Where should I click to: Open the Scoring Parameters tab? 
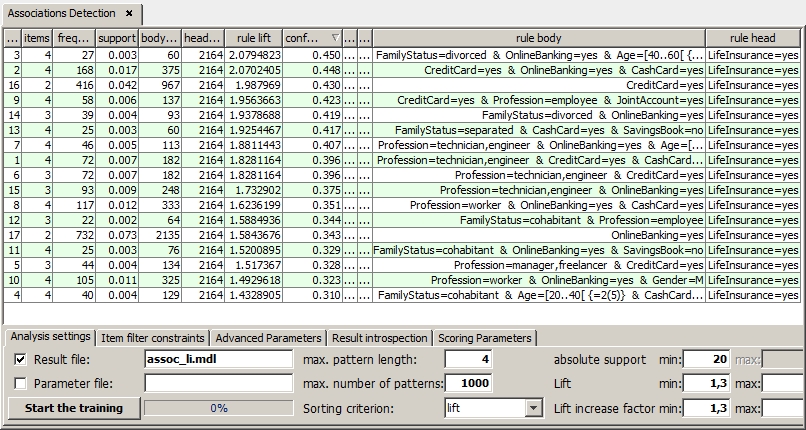coord(484,338)
